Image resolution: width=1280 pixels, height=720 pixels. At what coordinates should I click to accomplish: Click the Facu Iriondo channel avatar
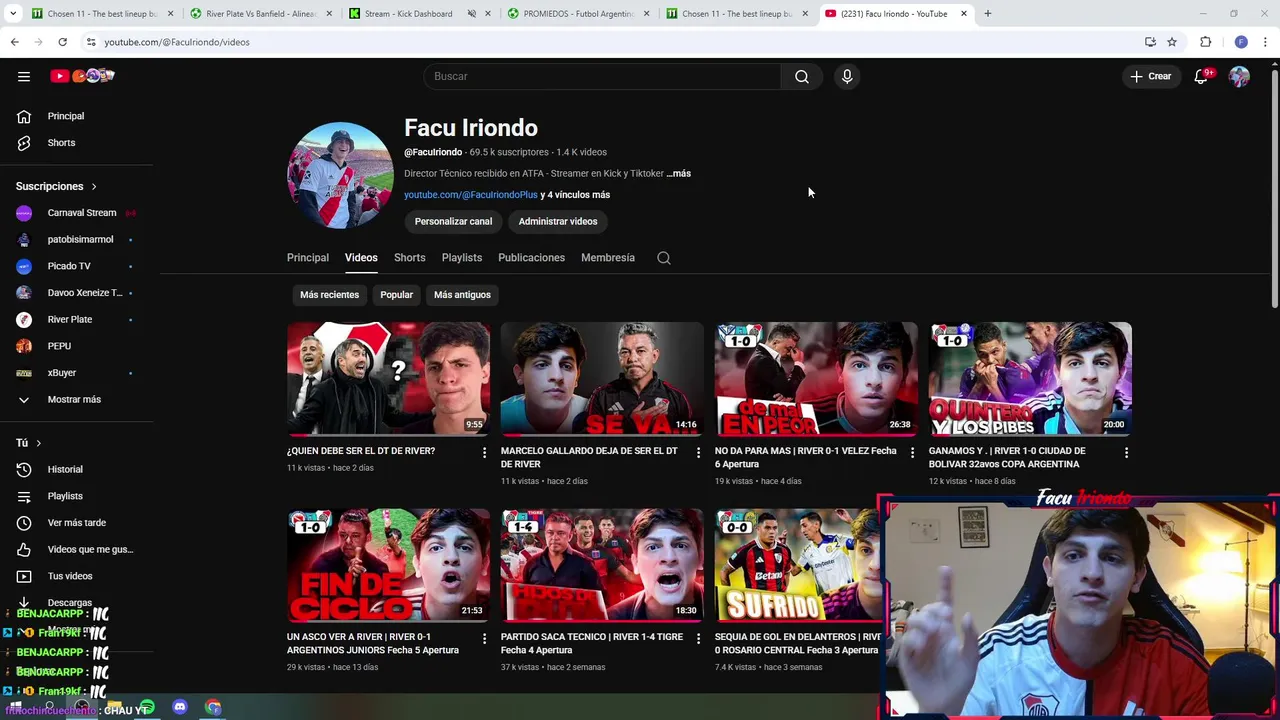tap(340, 176)
